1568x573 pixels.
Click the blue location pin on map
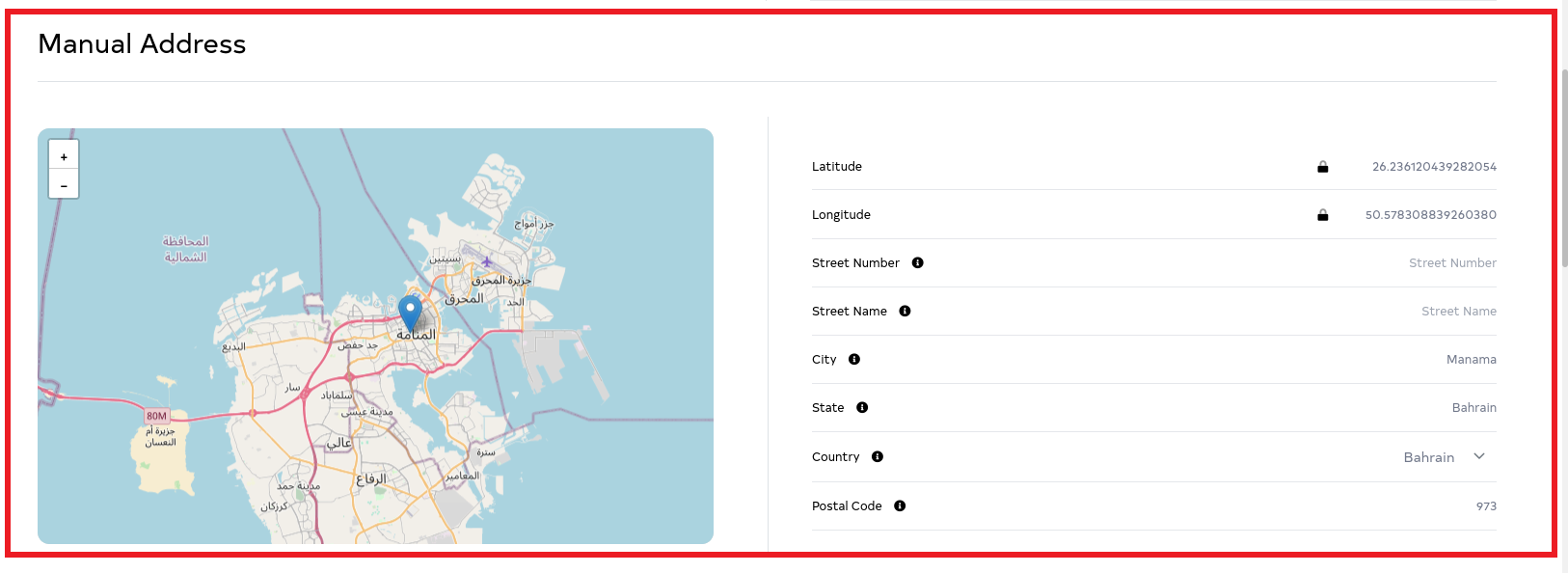click(410, 313)
